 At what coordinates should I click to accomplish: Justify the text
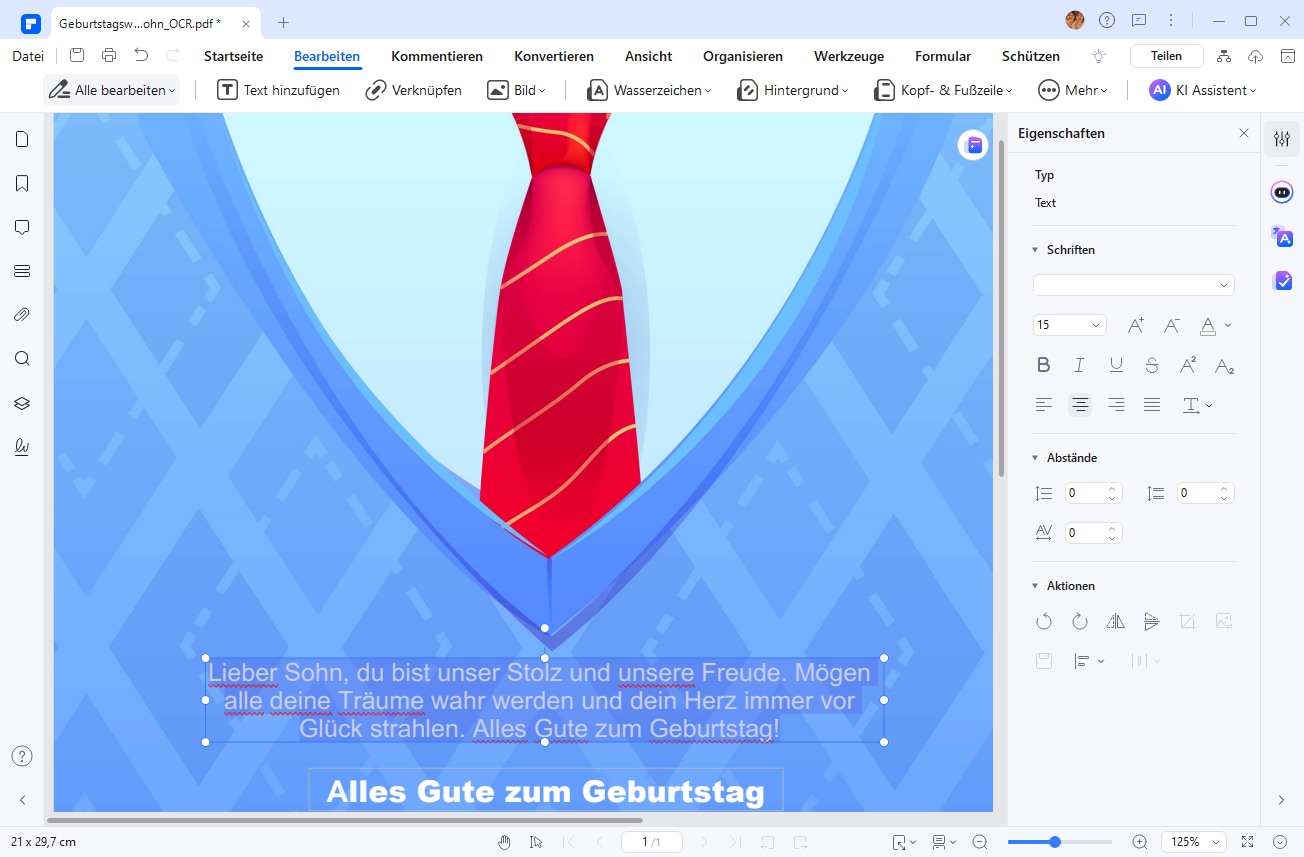pyautogui.click(x=1152, y=405)
